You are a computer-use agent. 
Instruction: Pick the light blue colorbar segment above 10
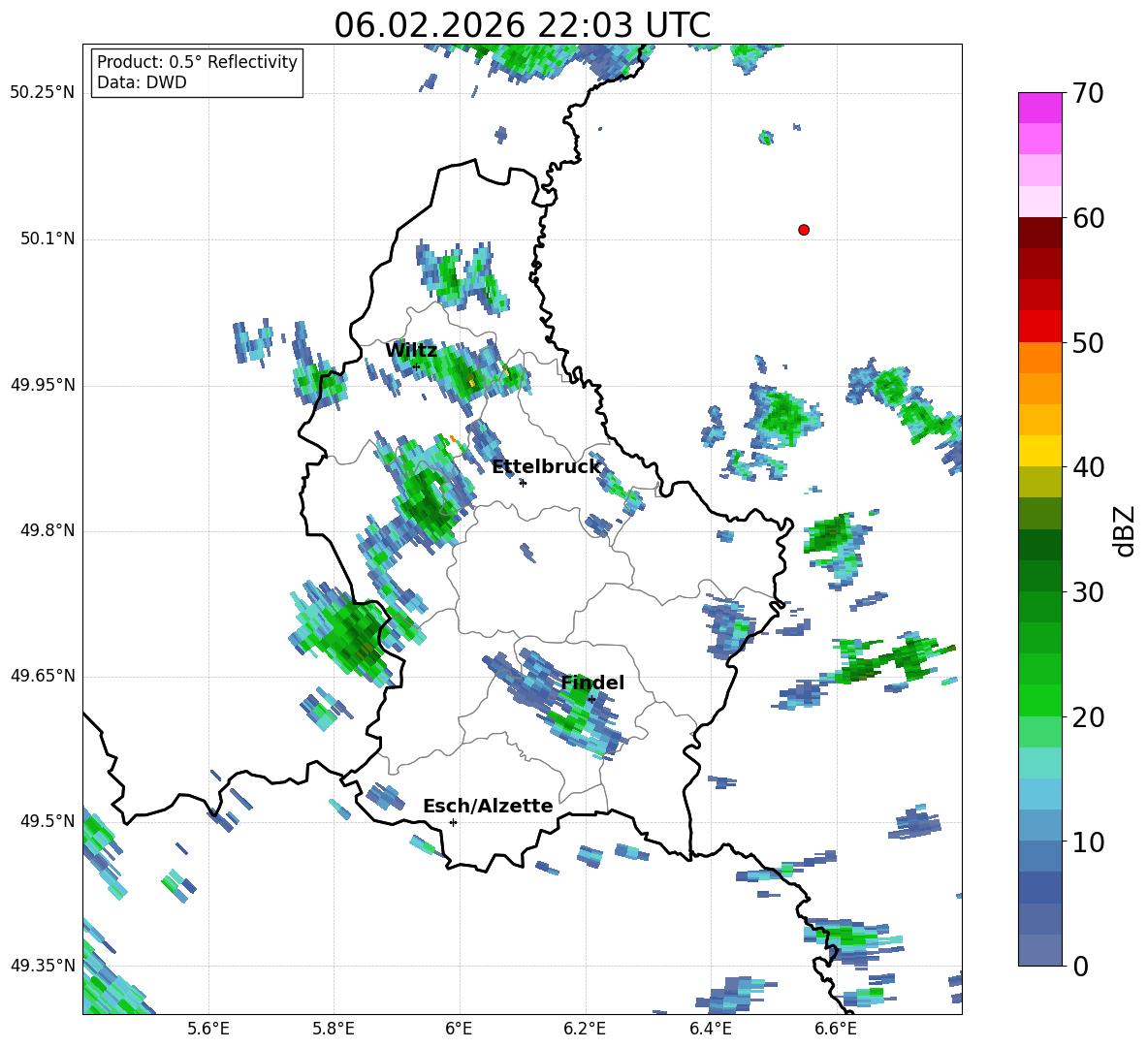pyautogui.click(x=1039, y=794)
